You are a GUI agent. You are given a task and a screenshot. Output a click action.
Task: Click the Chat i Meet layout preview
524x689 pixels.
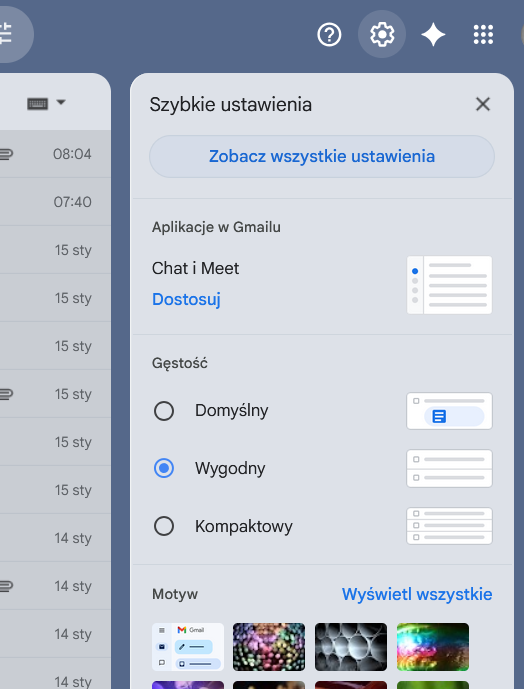click(x=449, y=285)
